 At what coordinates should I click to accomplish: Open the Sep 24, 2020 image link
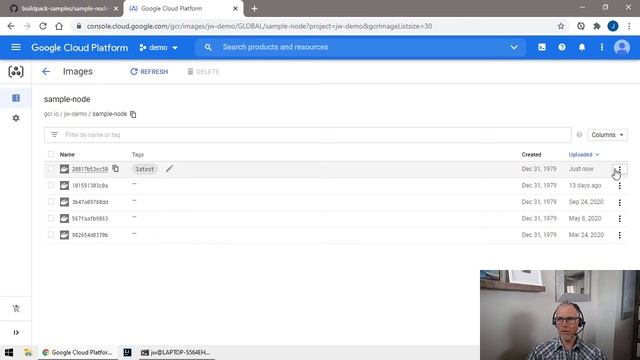point(90,202)
